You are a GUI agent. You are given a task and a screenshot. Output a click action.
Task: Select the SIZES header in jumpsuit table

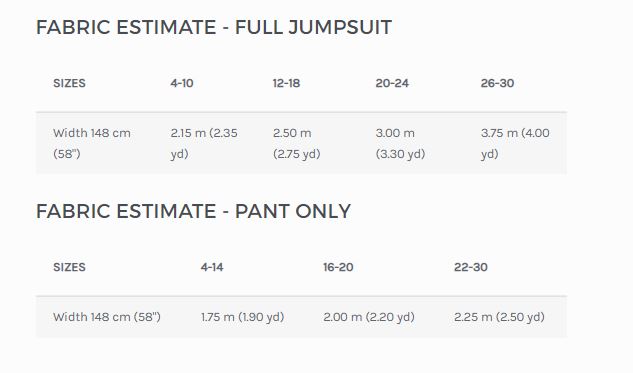(69, 83)
